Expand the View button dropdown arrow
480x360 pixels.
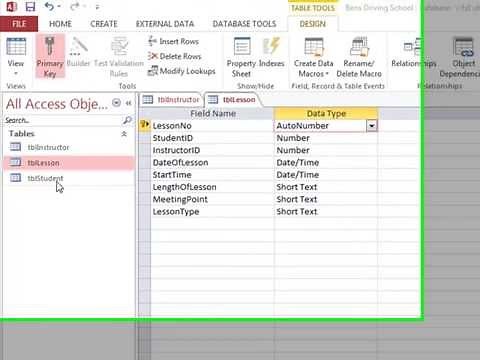(16, 73)
